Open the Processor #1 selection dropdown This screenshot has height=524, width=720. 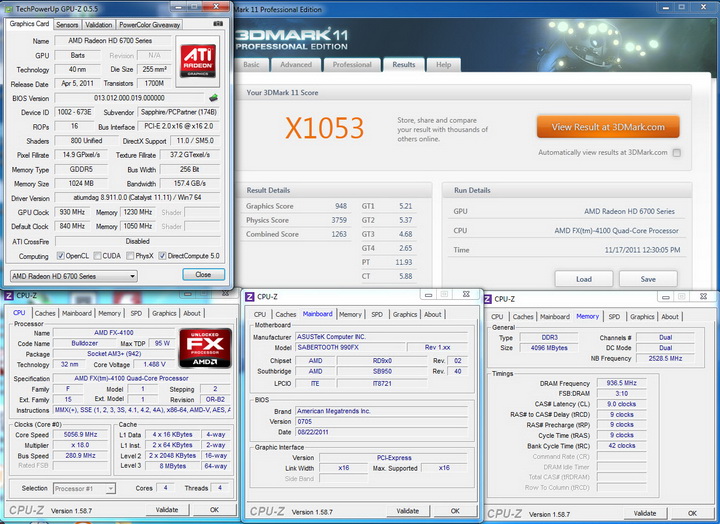coord(84,489)
